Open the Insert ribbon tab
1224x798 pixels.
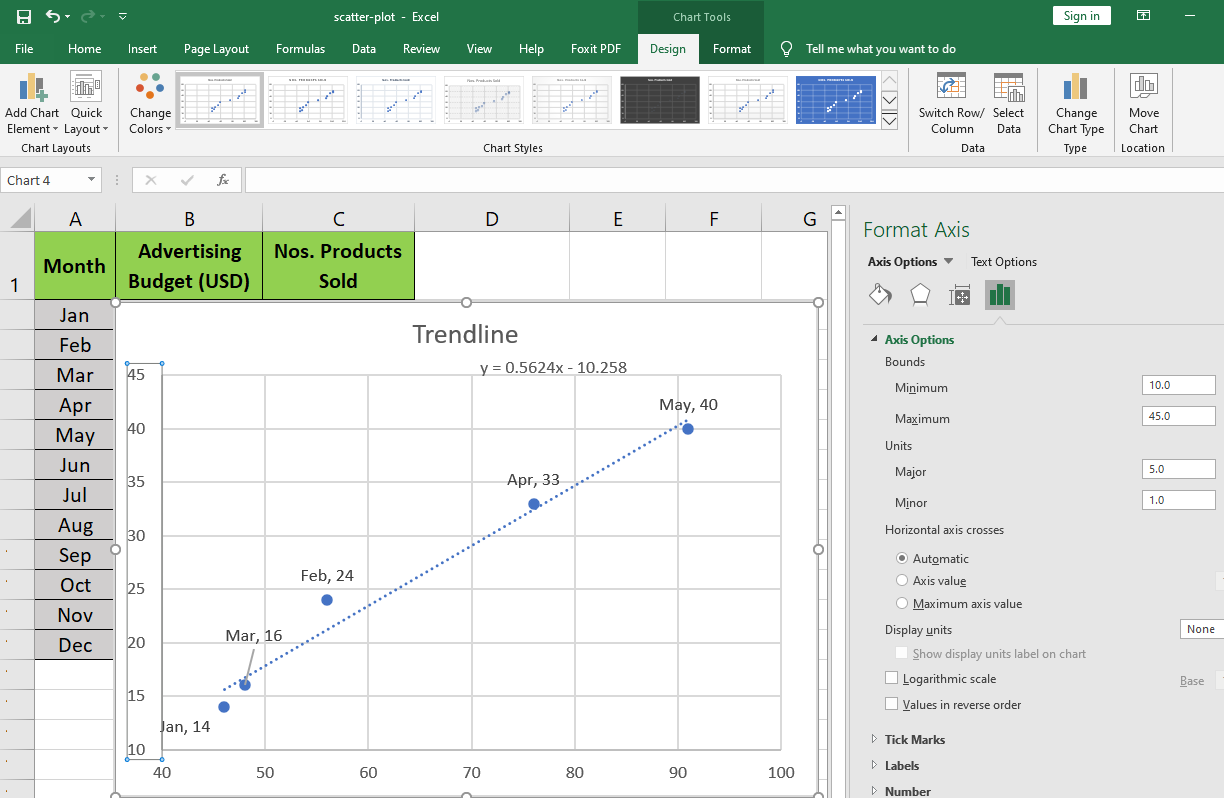tap(142, 49)
